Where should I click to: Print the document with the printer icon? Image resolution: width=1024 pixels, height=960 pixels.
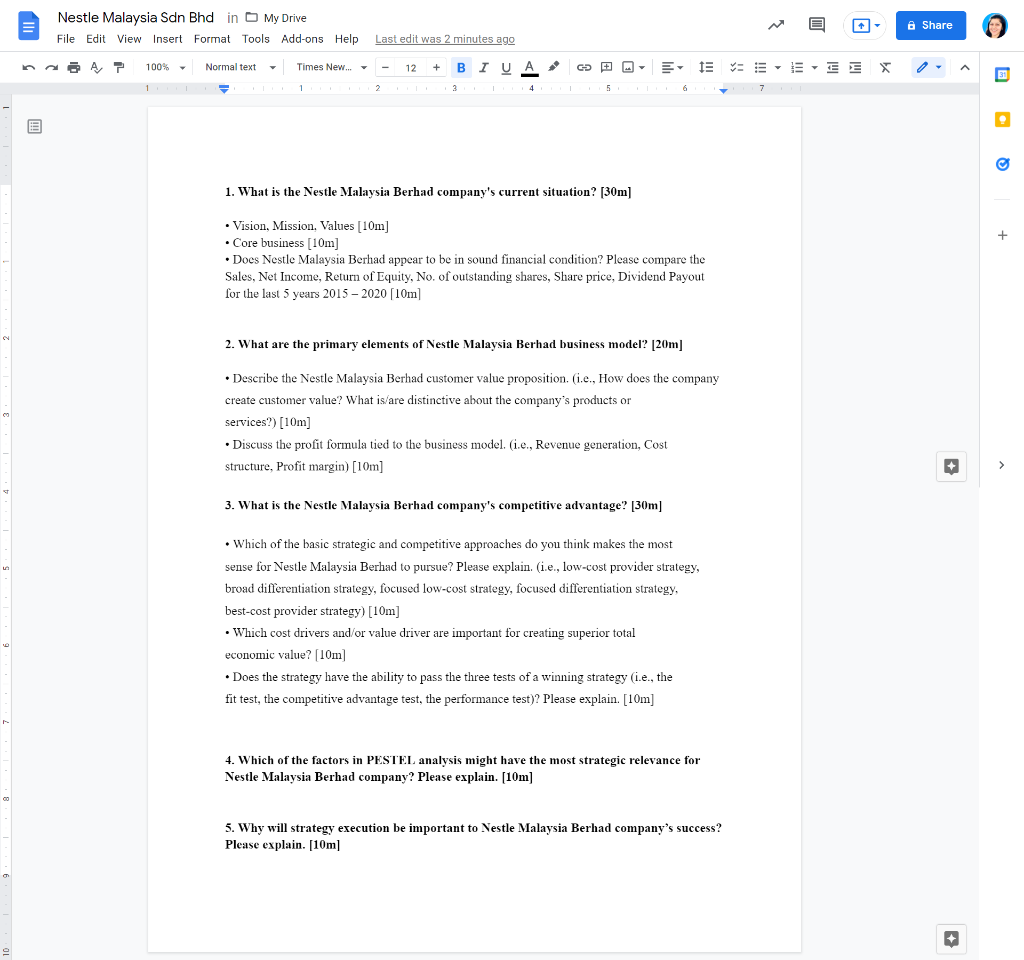click(x=74, y=67)
